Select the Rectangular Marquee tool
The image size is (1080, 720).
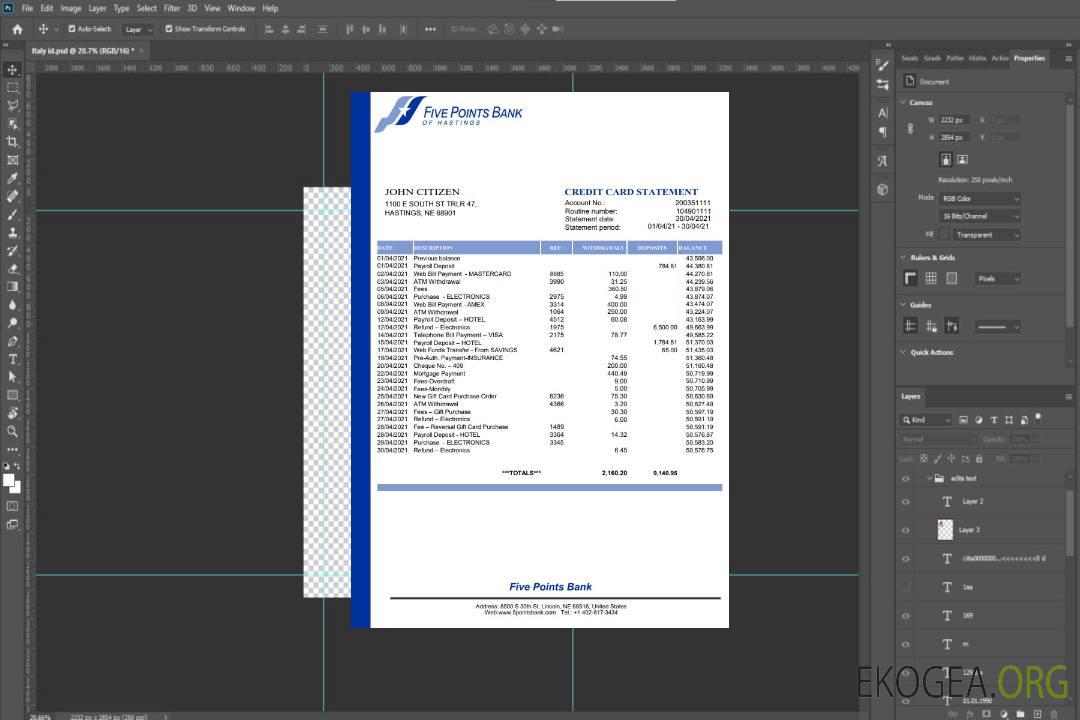coord(12,88)
